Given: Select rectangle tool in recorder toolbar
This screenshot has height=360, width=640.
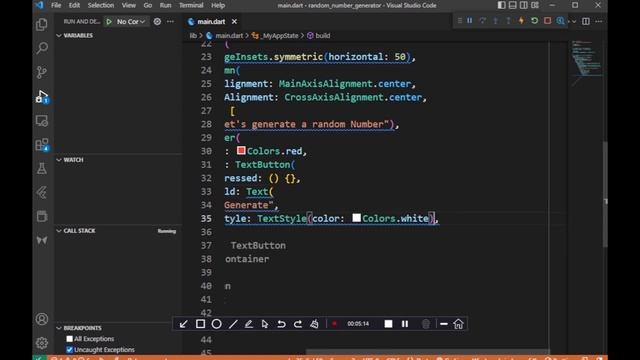Looking at the screenshot, I should [200, 324].
